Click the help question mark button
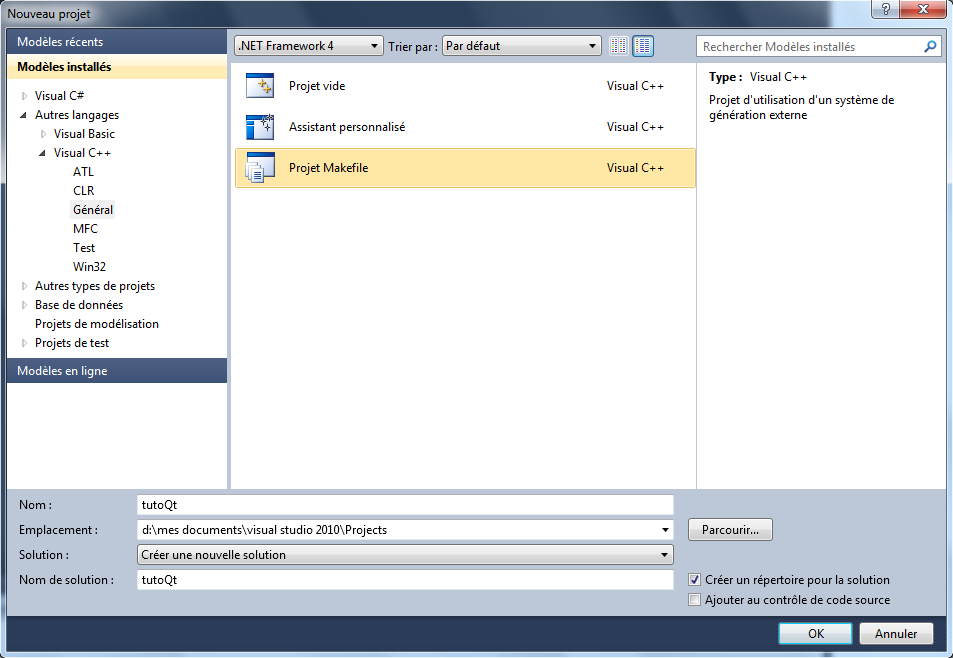Image resolution: width=953 pixels, height=658 pixels. [883, 9]
